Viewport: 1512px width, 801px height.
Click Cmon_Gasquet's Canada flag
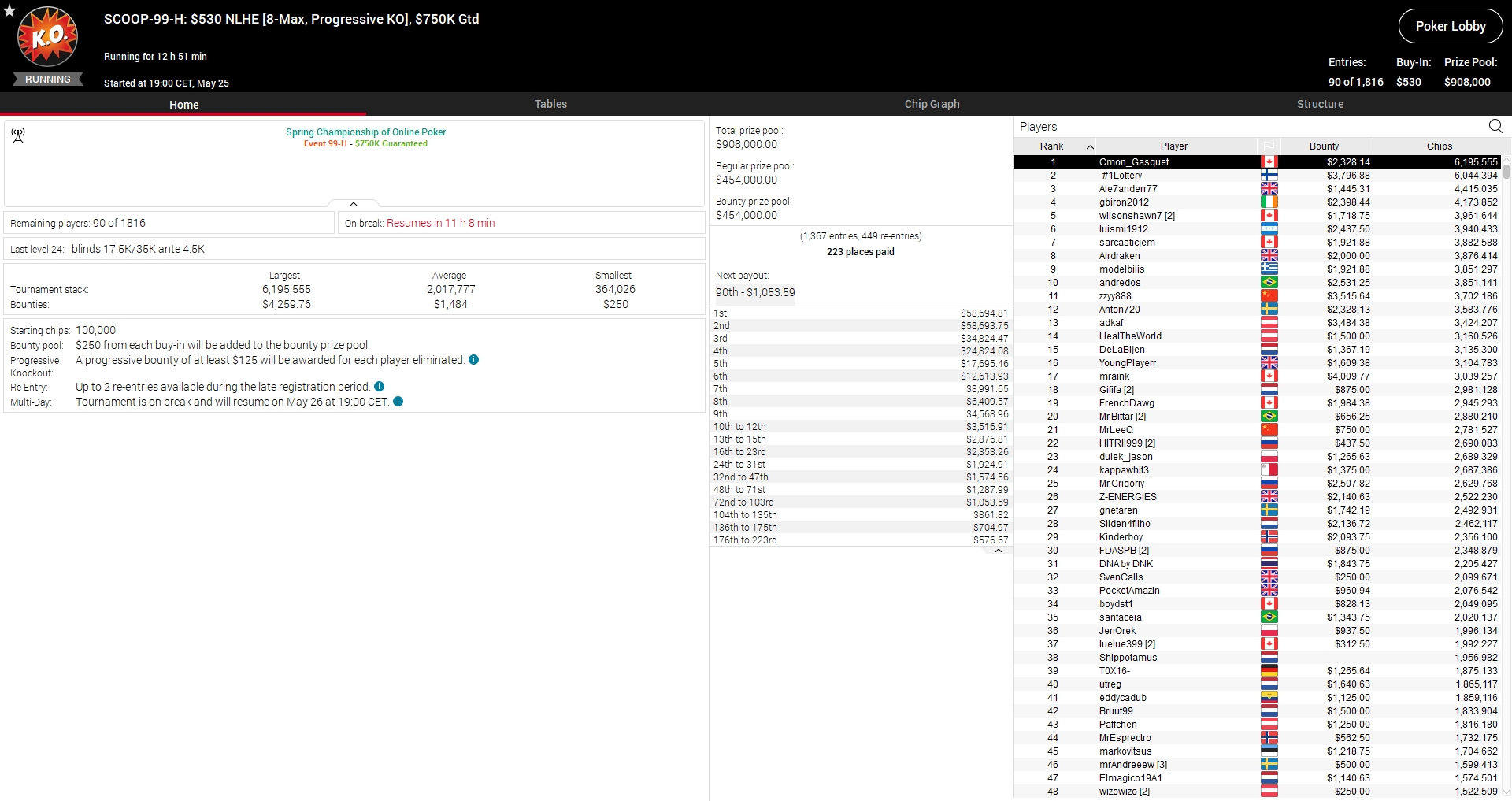pos(1269,162)
